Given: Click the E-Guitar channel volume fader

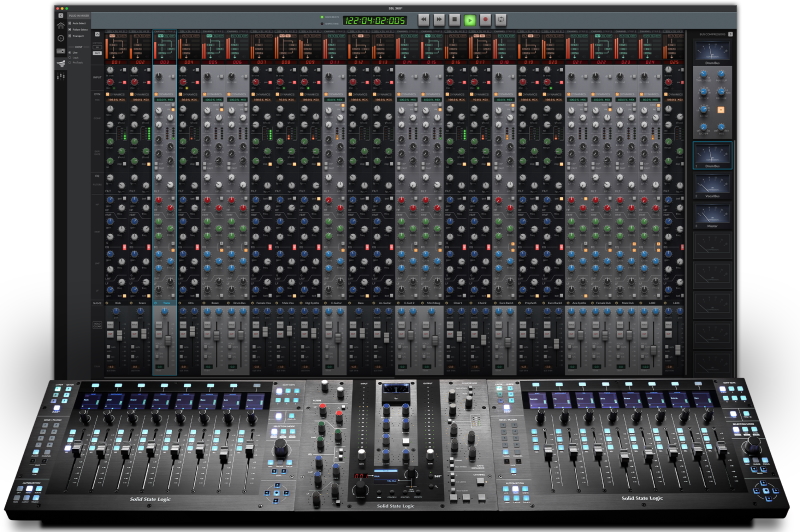Looking at the screenshot, I should click(x=338, y=338).
